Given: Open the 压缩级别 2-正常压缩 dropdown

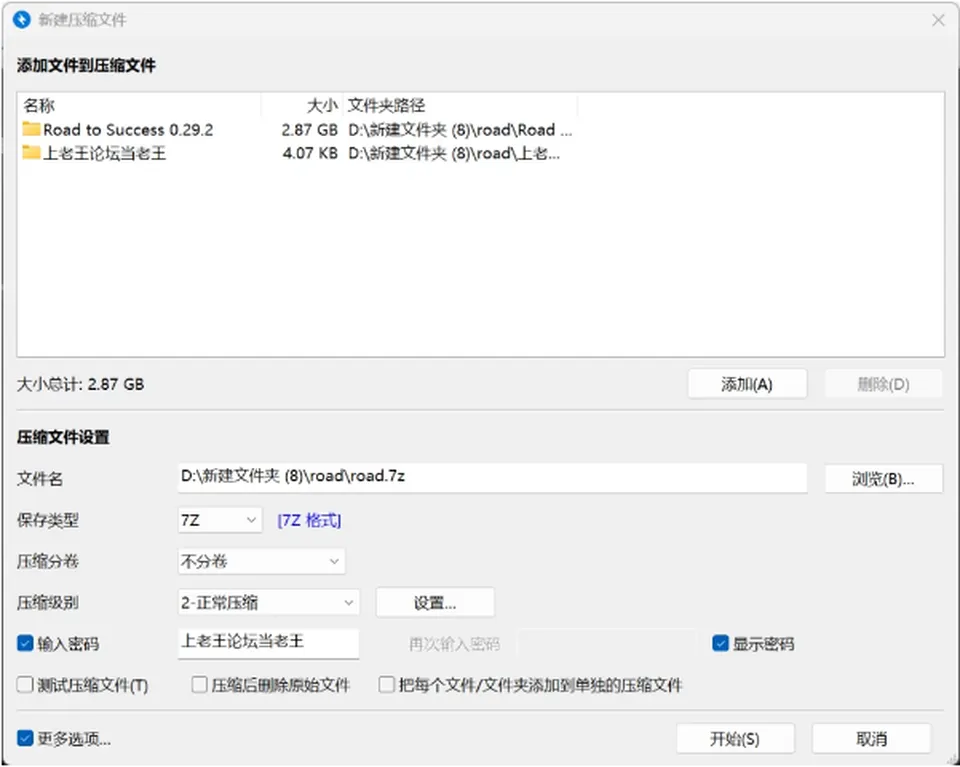Looking at the screenshot, I should [269, 602].
